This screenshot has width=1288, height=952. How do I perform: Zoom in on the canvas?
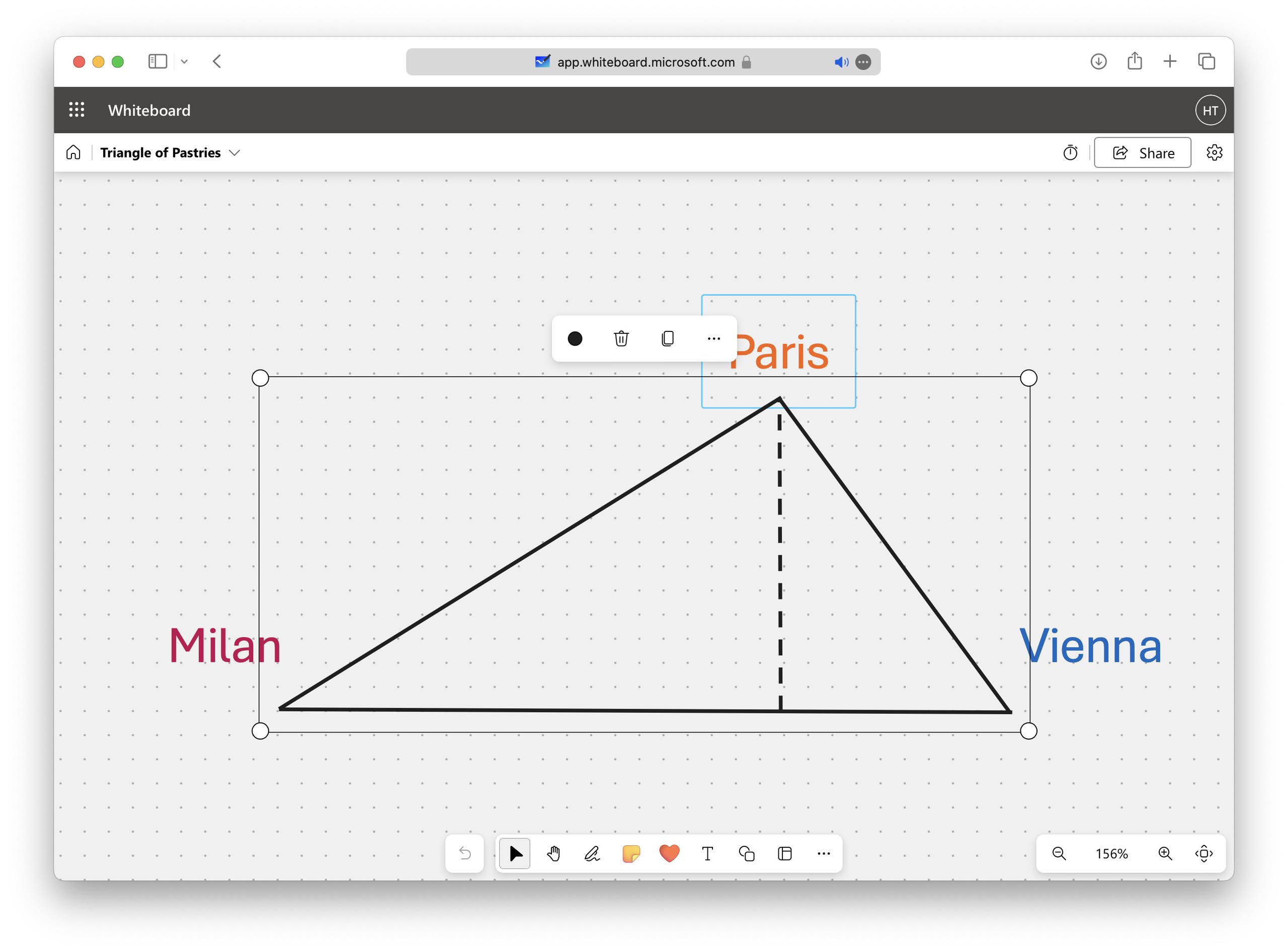[1165, 853]
